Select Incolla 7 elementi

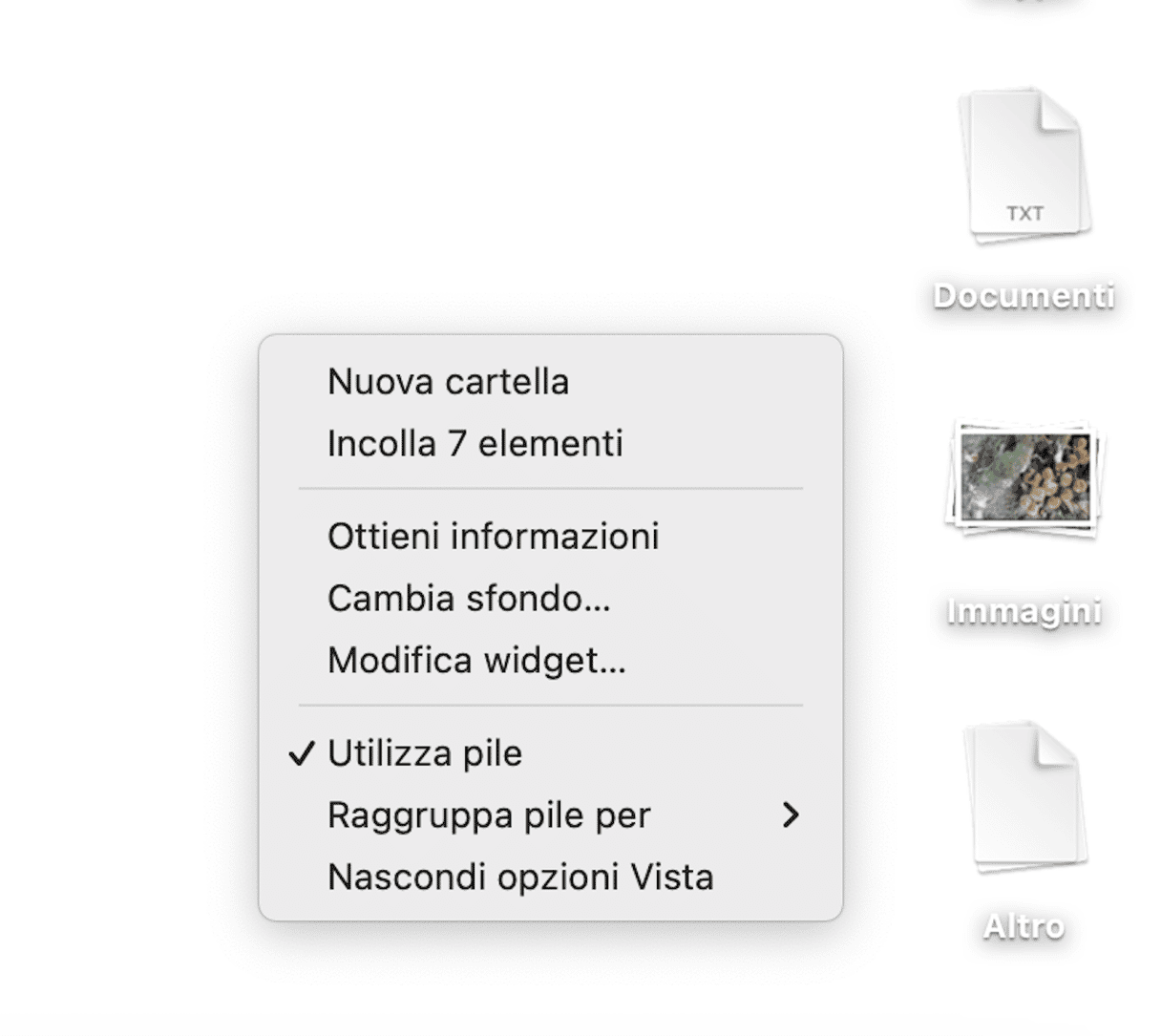click(551, 443)
